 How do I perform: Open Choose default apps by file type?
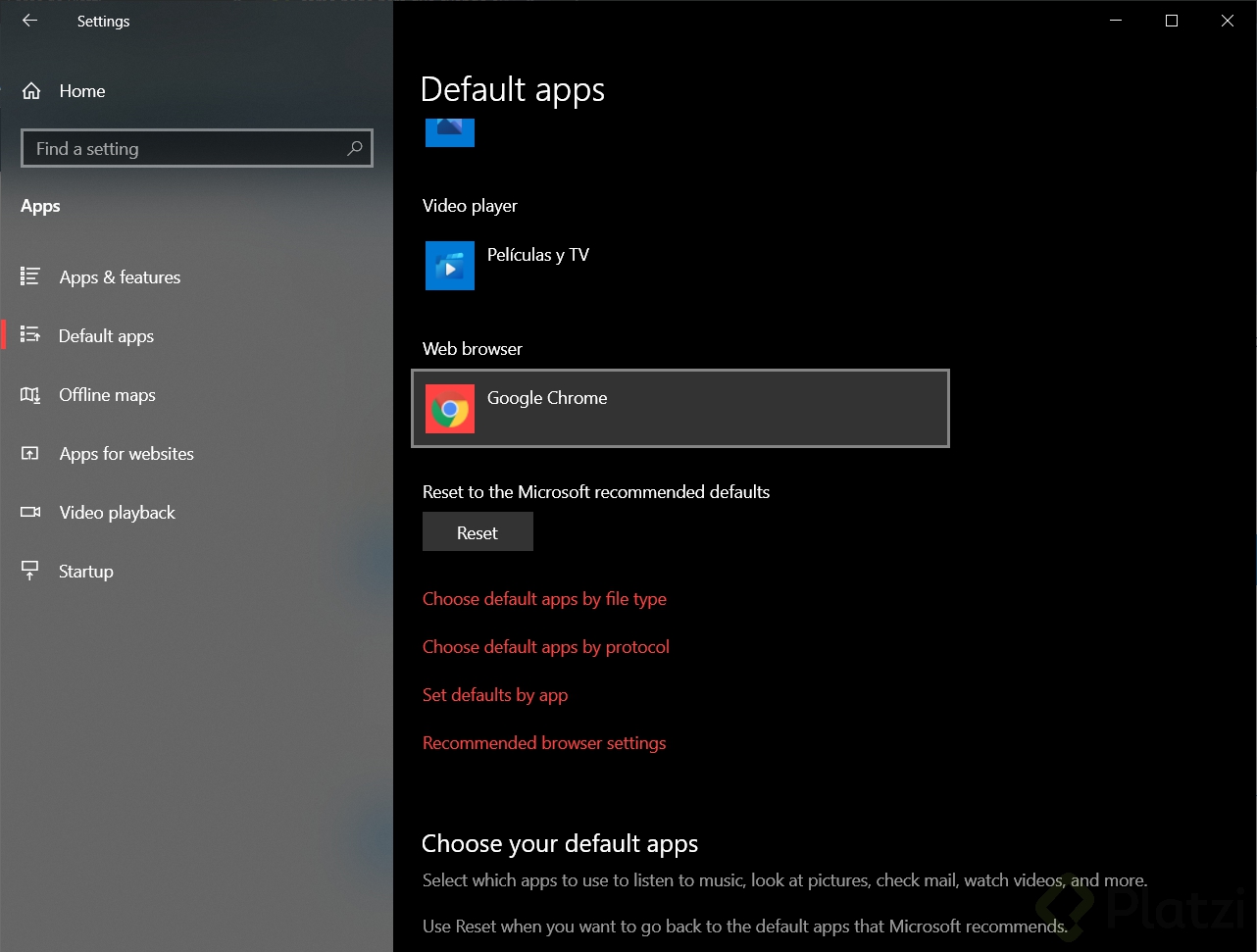click(544, 599)
